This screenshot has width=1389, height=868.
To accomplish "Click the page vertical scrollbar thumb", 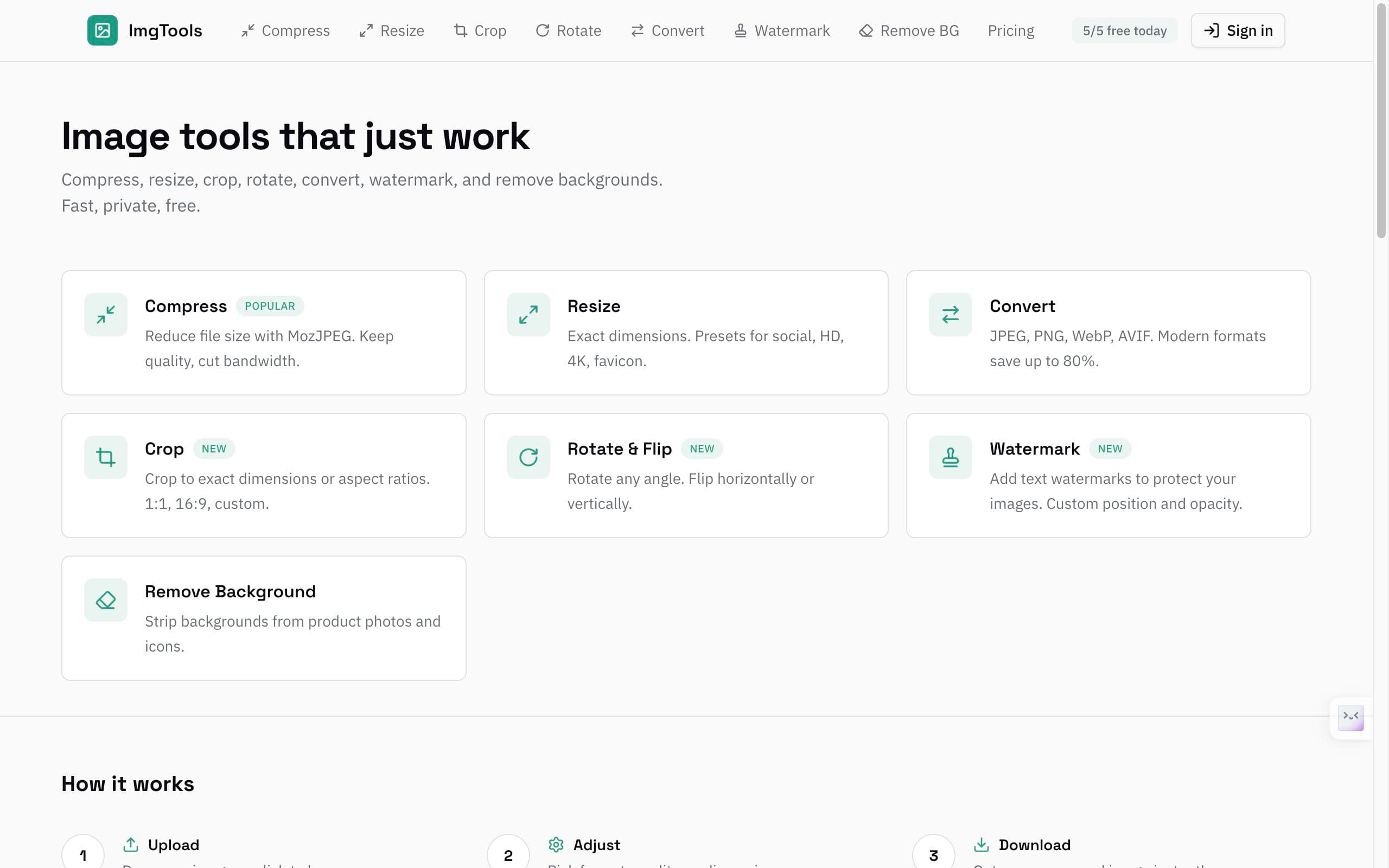I will pyautogui.click(x=1381, y=122).
